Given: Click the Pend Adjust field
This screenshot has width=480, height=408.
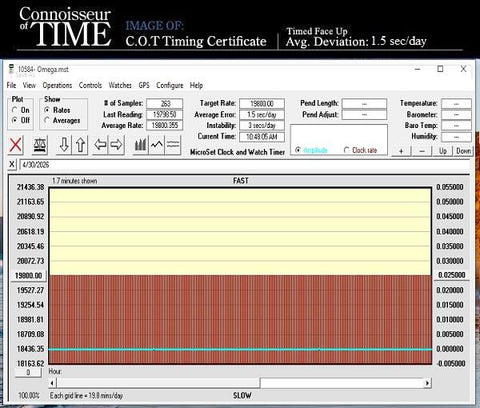Looking at the screenshot, I should pos(364,115).
